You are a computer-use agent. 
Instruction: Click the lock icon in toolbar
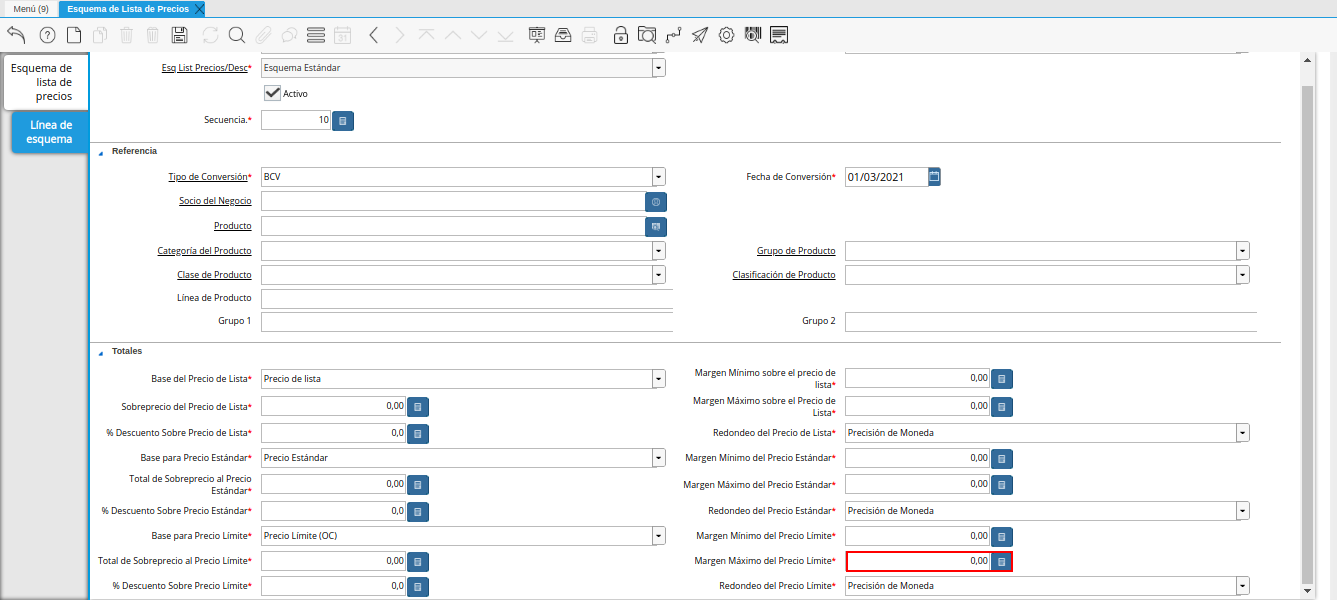[x=621, y=35]
